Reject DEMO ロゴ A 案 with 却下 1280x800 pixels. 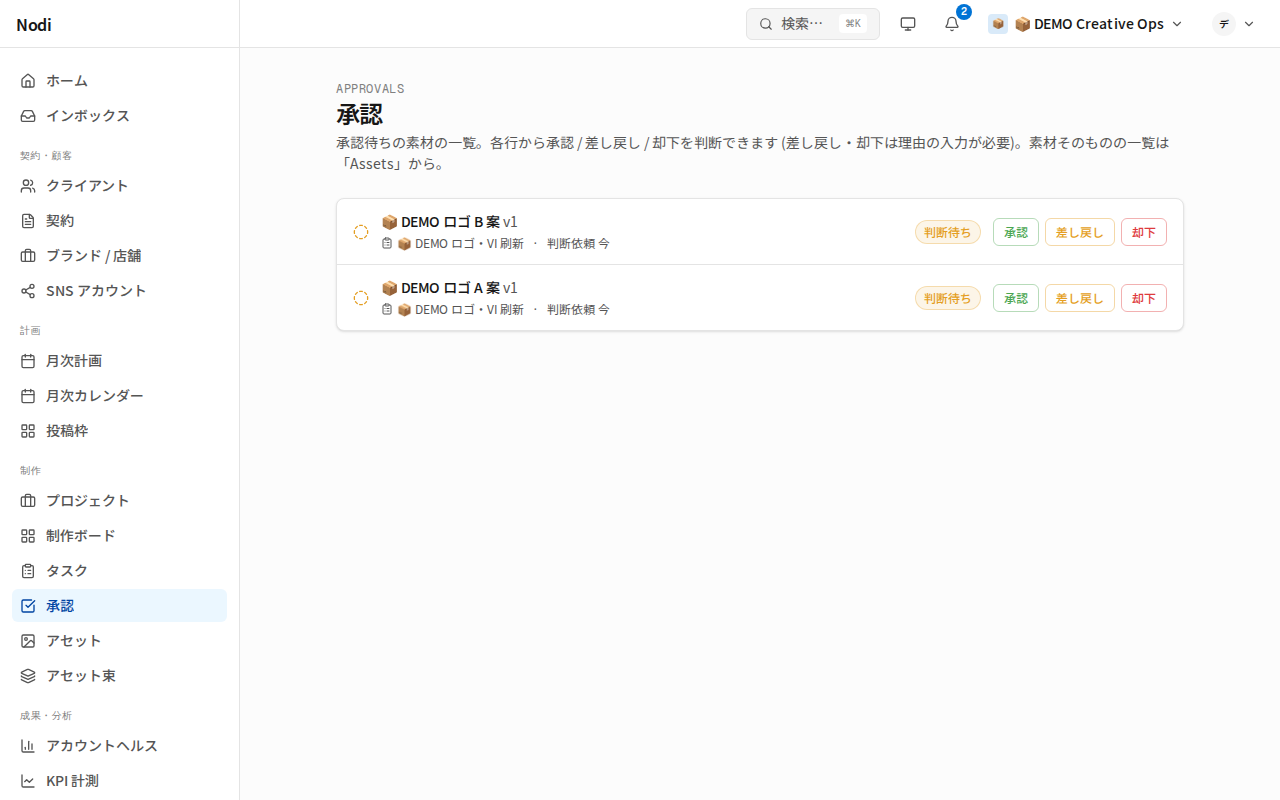(1144, 298)
